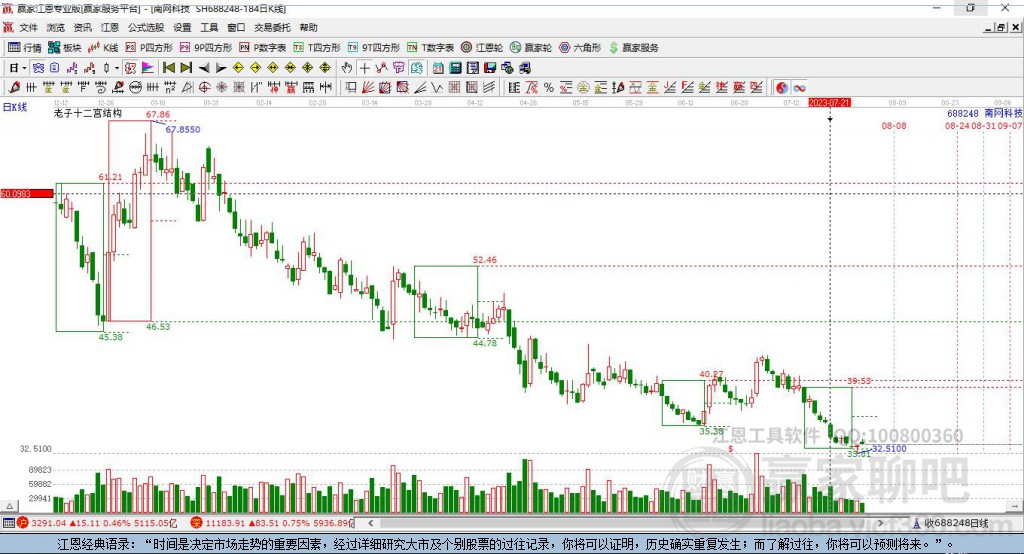The height and width of the screenshot is (554, 1024).
Task: Open the 工具 menu
Action: (x=209, y=27)
